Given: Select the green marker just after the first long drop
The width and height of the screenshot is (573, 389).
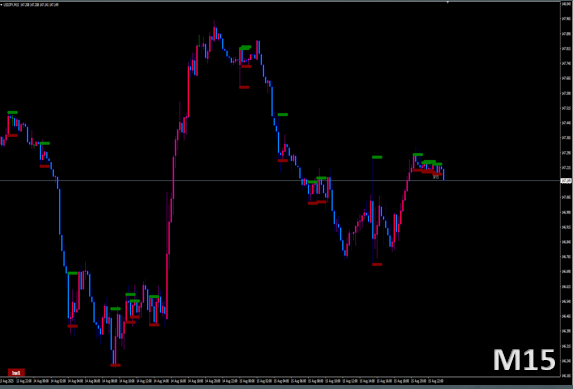Looking at the screenshot, I should coord(73,273).
